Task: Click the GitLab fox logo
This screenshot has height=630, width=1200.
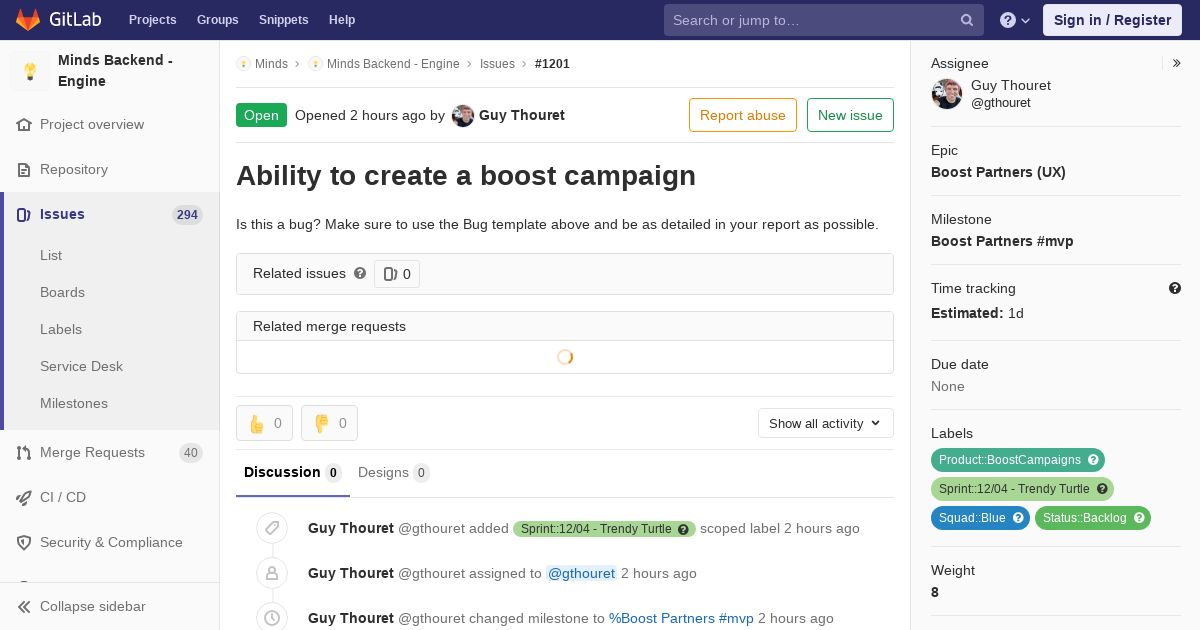Action: tap(28, 20)
